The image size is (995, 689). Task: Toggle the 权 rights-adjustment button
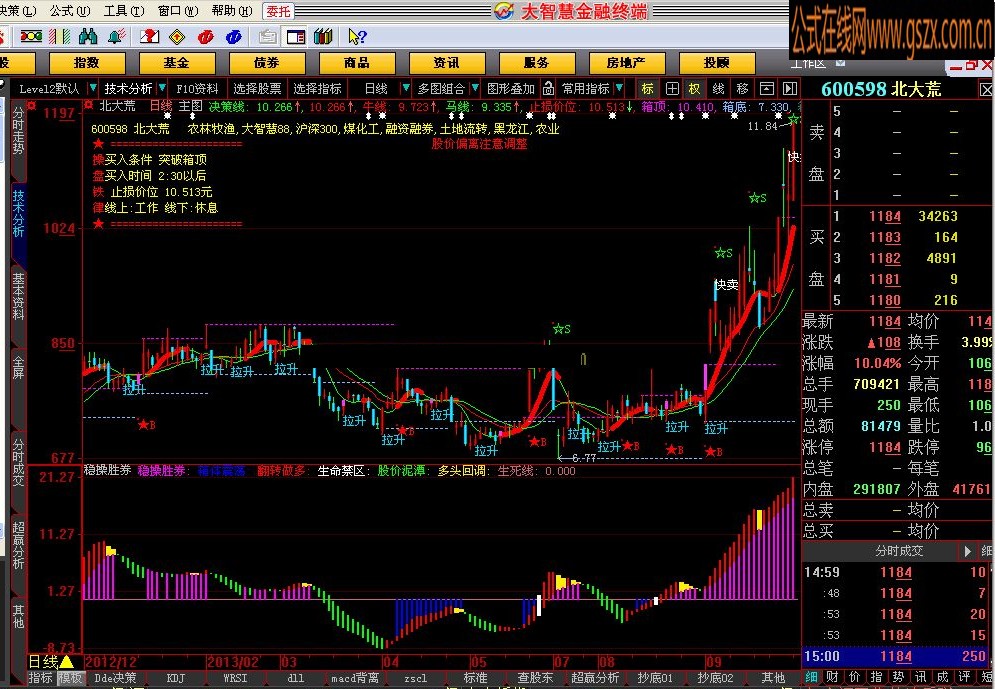[x=694, y=88]
